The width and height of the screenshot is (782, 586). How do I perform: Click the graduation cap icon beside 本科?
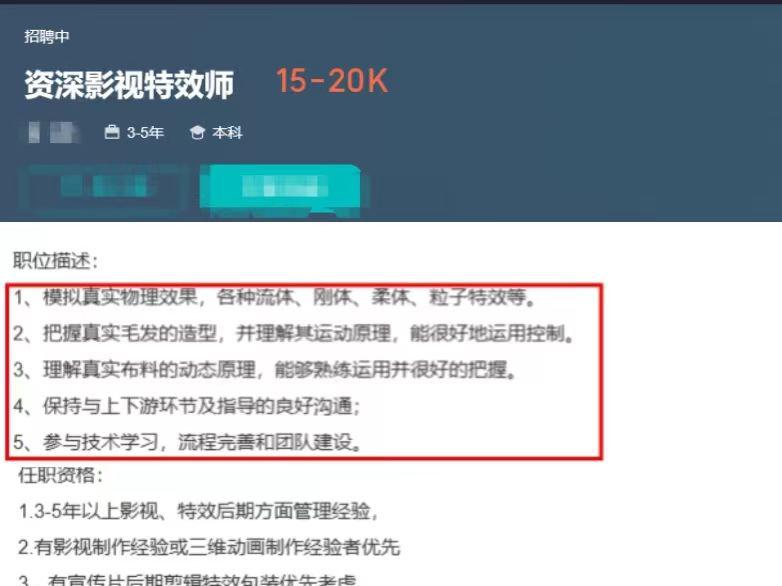coord(197,133)
